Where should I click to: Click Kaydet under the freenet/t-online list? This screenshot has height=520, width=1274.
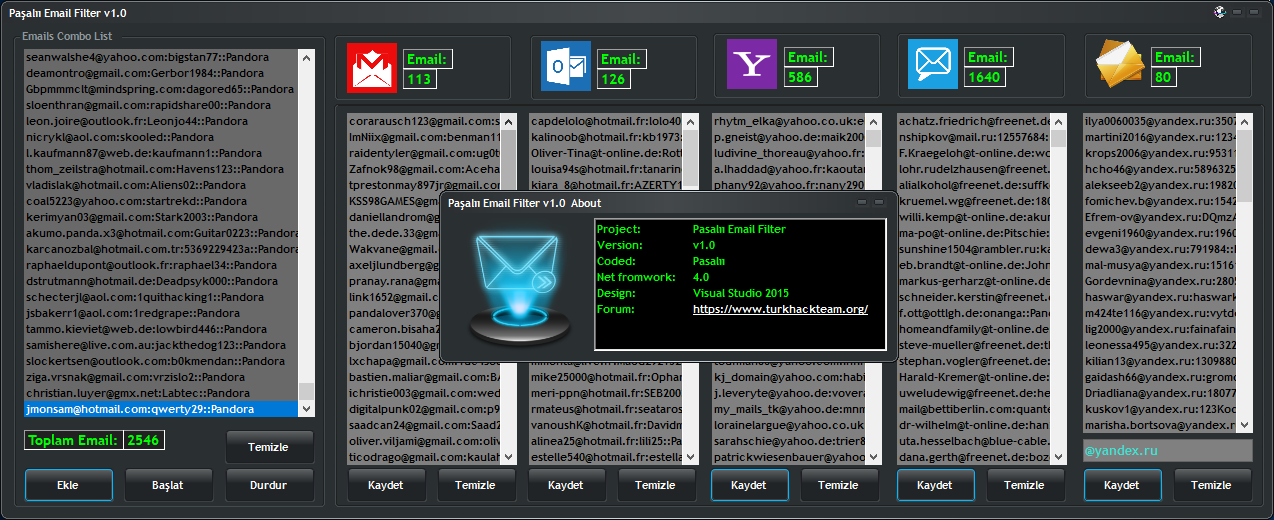point(935,485)
